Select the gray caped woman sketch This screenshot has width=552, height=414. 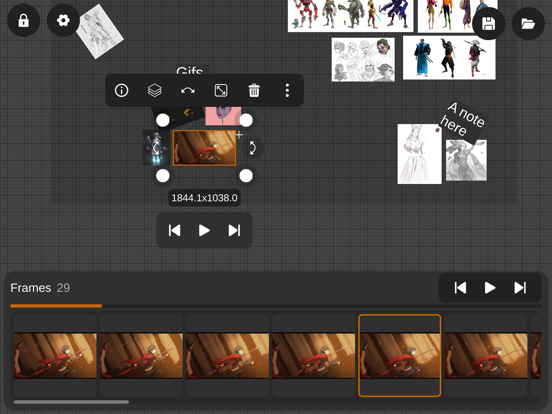466,160
